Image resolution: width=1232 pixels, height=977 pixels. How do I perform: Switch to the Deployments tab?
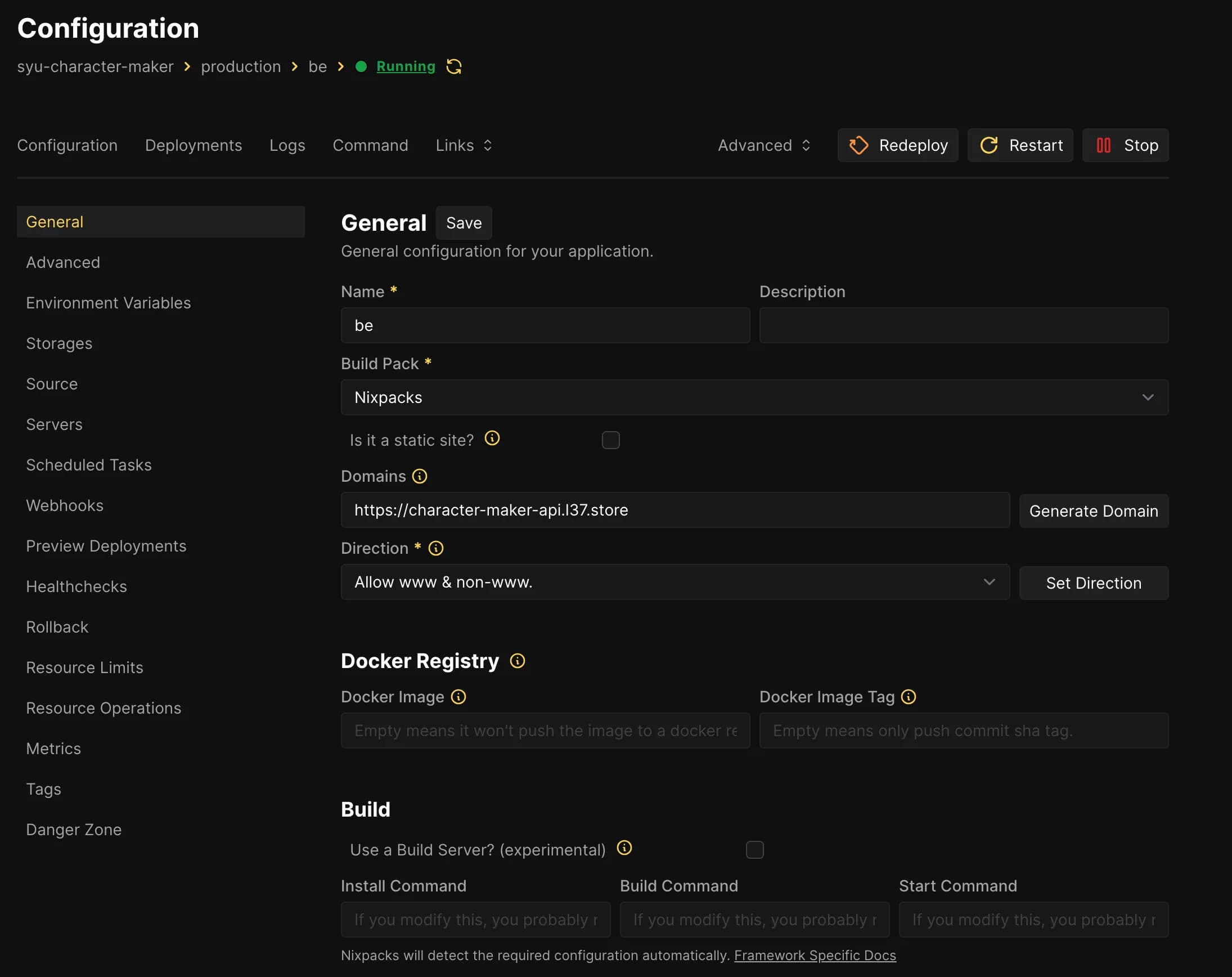193,145
